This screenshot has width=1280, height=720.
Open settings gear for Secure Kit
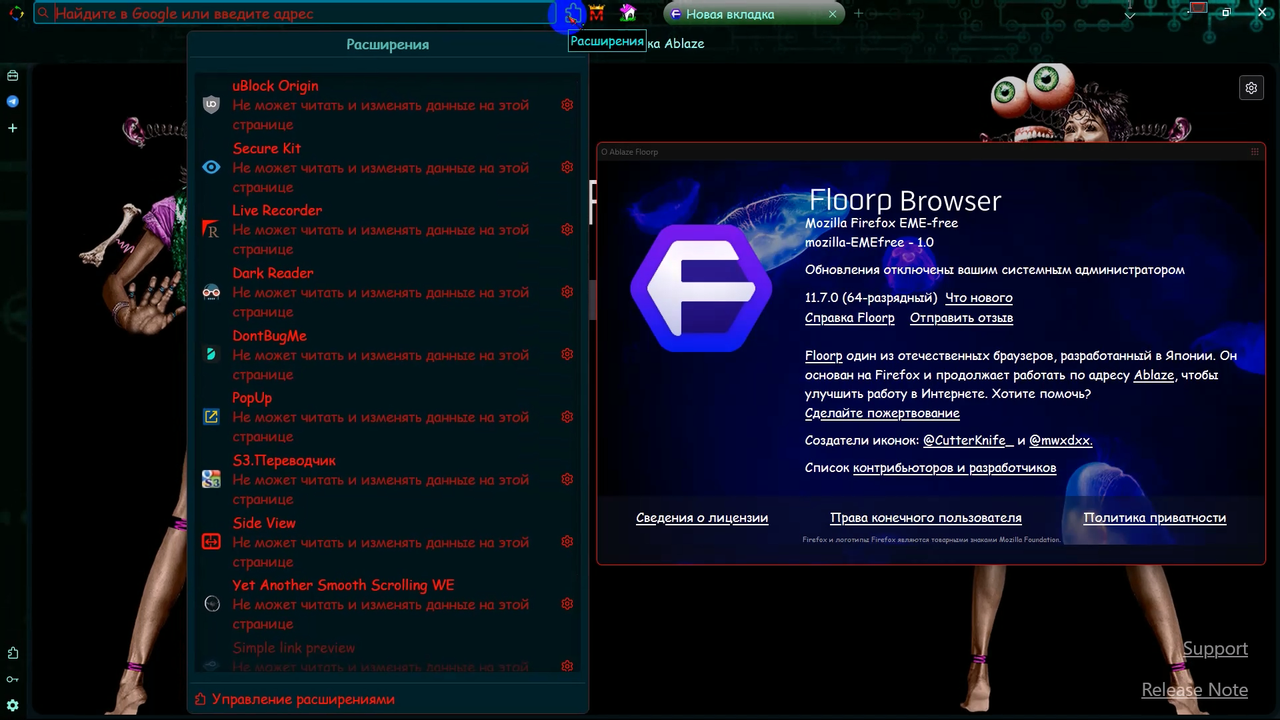pos(567,167)
